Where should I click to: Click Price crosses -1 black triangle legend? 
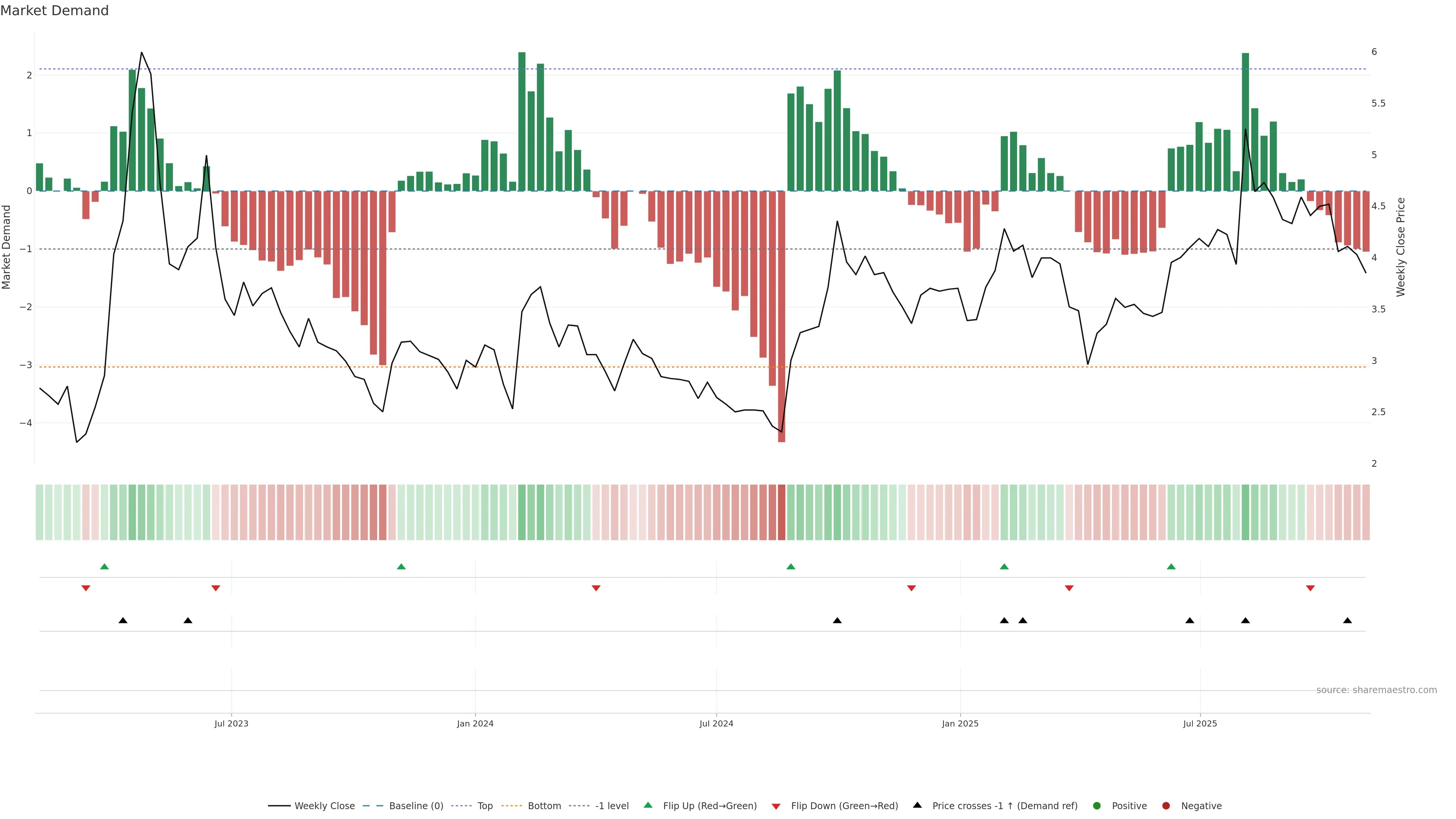click(917, 805)
